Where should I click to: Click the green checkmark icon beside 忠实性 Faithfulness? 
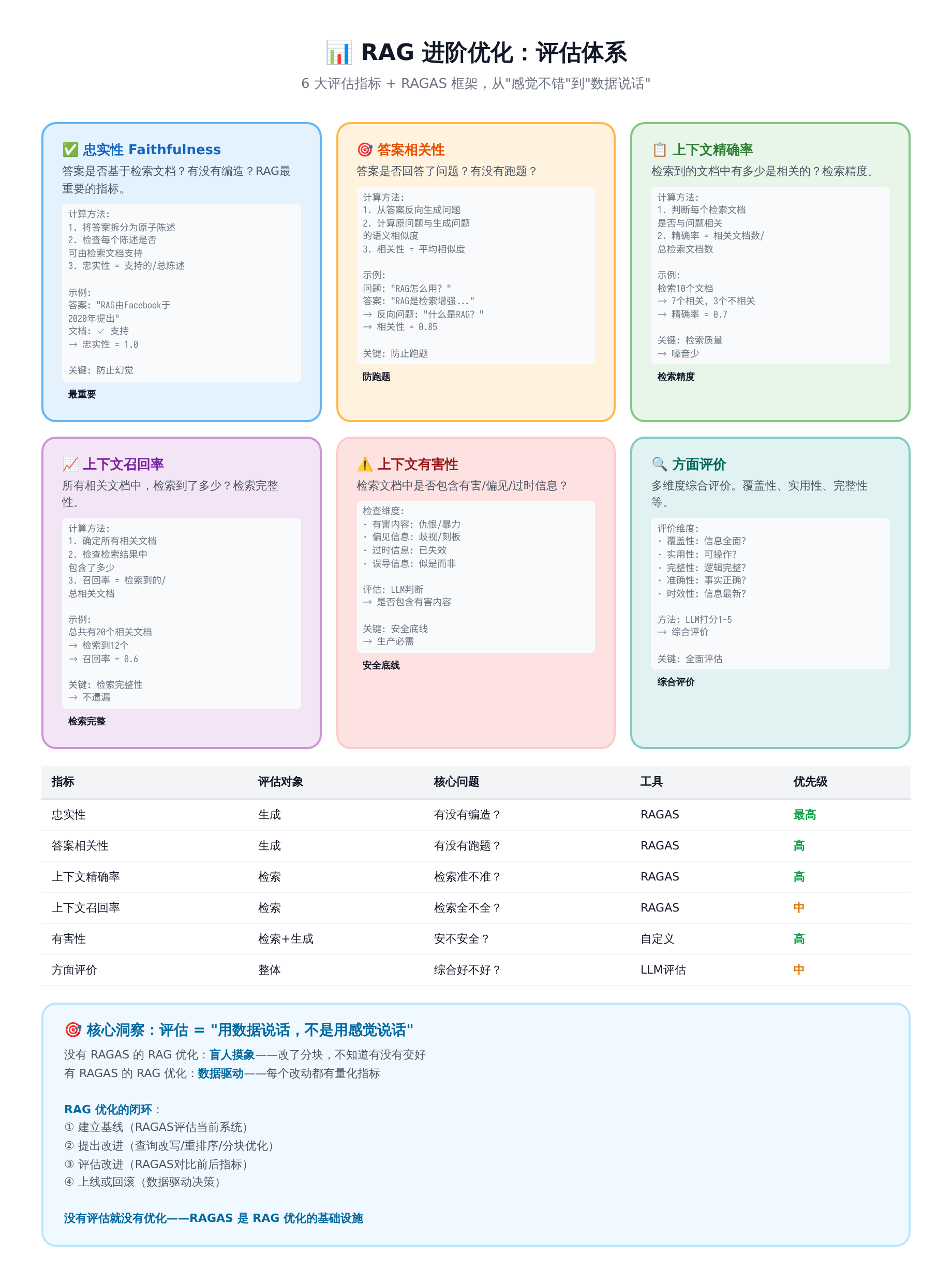(x=70, y=150)
